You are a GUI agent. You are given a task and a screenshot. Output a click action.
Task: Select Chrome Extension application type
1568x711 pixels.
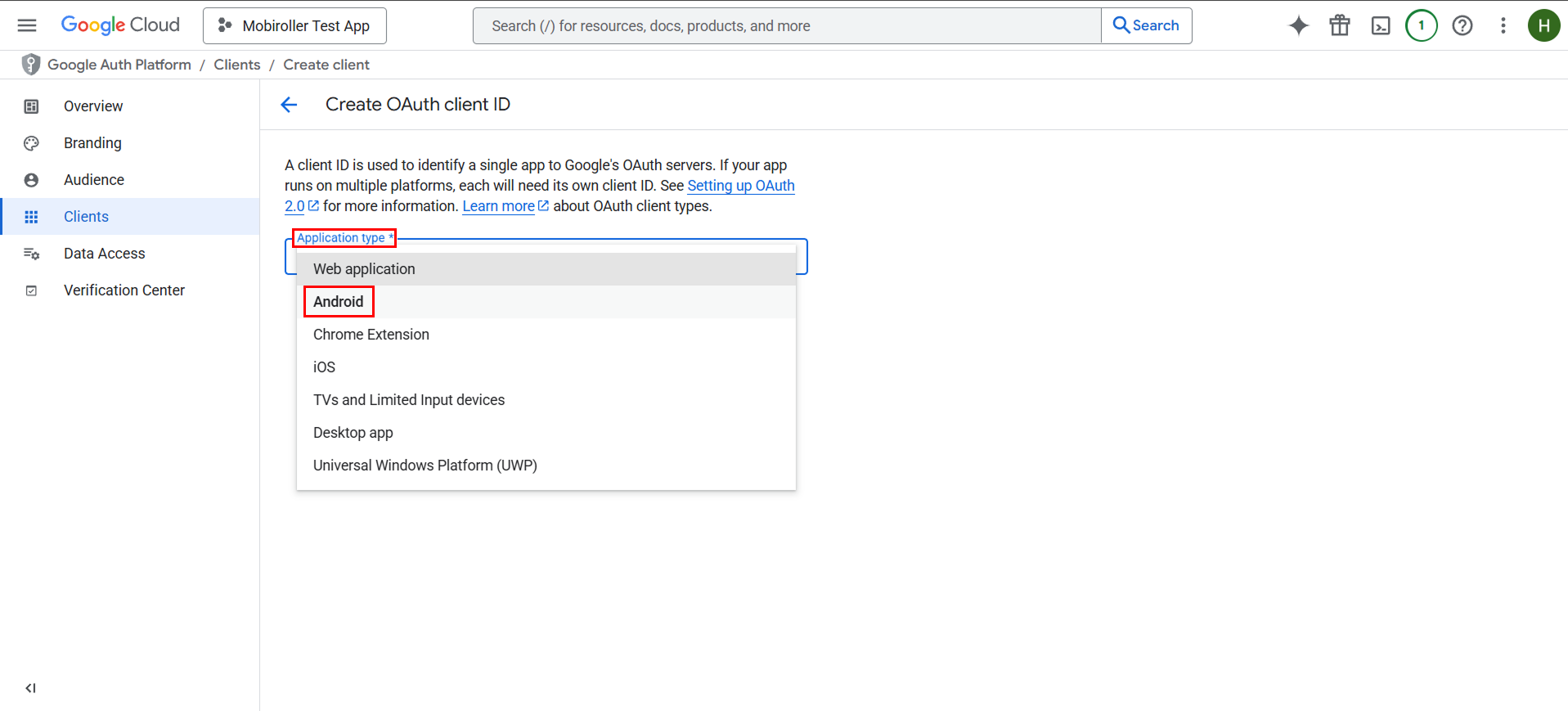click(x=546, y=335)
